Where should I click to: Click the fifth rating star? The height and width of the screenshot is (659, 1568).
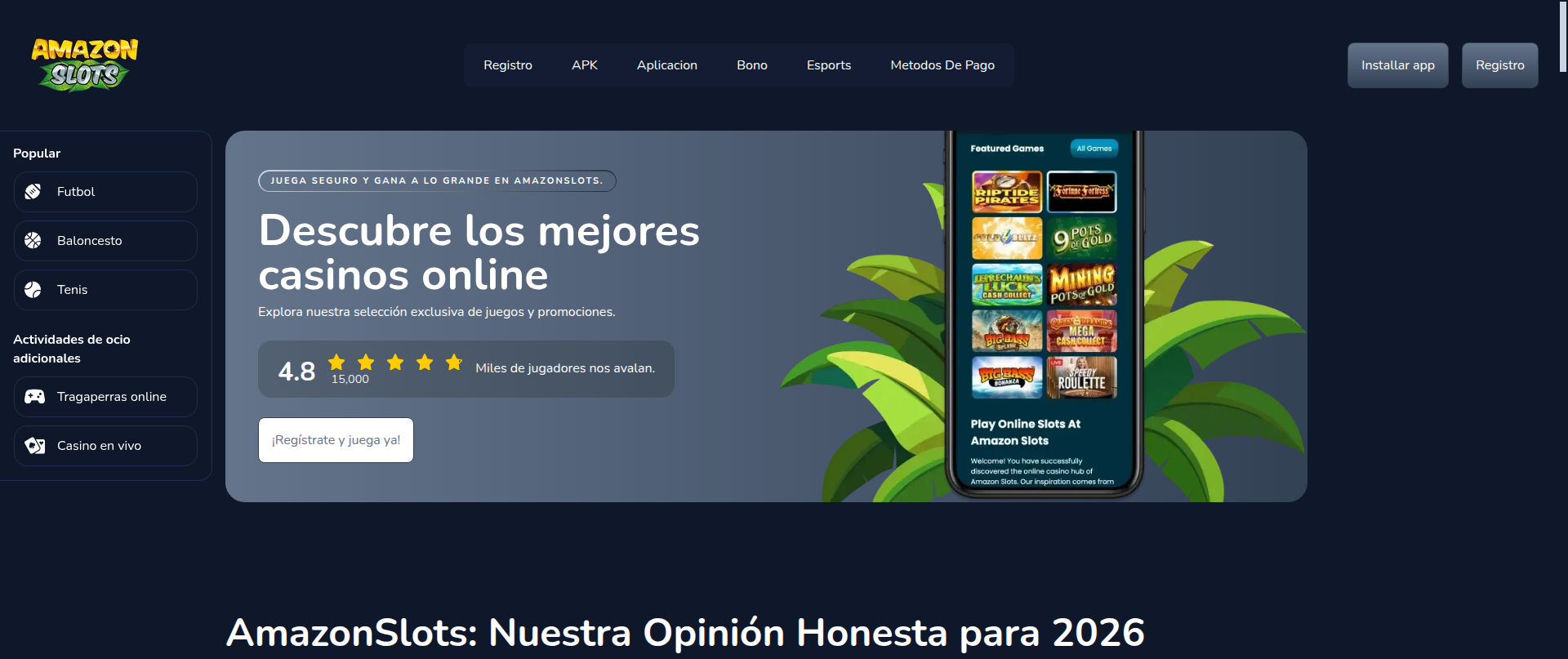(x=454, y=362)
